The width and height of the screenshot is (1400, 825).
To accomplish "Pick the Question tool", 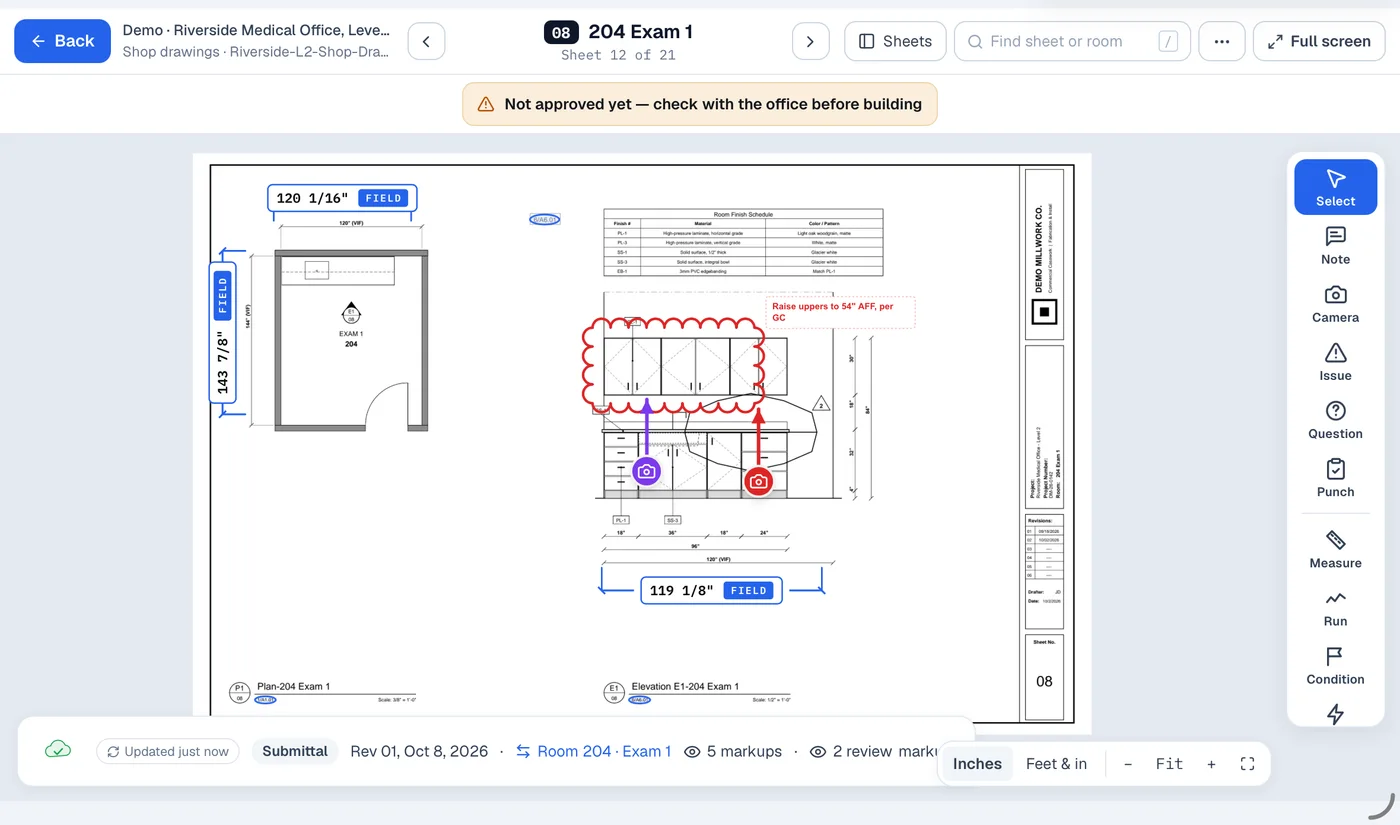I will pyautogui.click(x=1335, y=420).
